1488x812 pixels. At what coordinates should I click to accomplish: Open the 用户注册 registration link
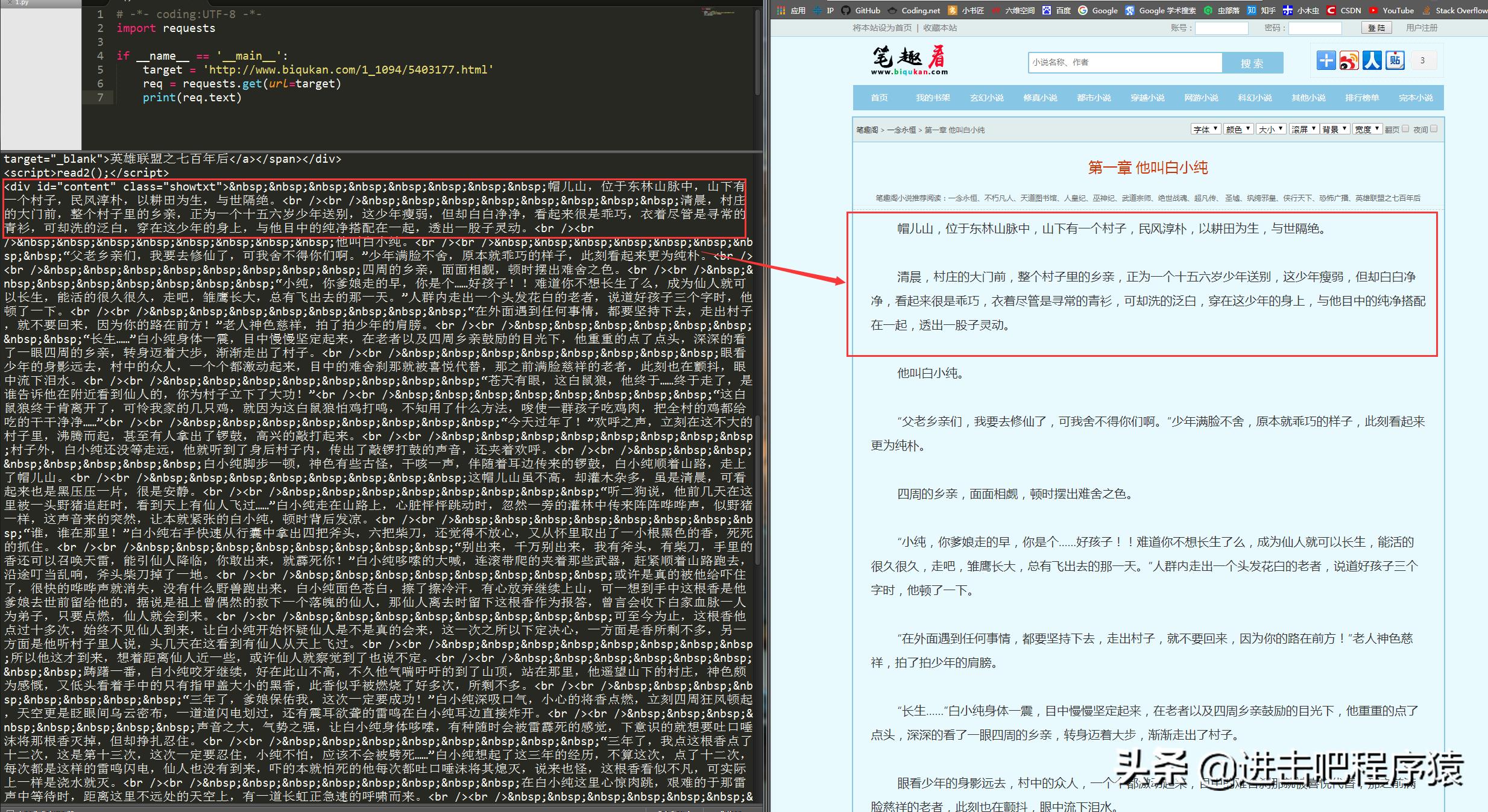(x=1422, y=28)
